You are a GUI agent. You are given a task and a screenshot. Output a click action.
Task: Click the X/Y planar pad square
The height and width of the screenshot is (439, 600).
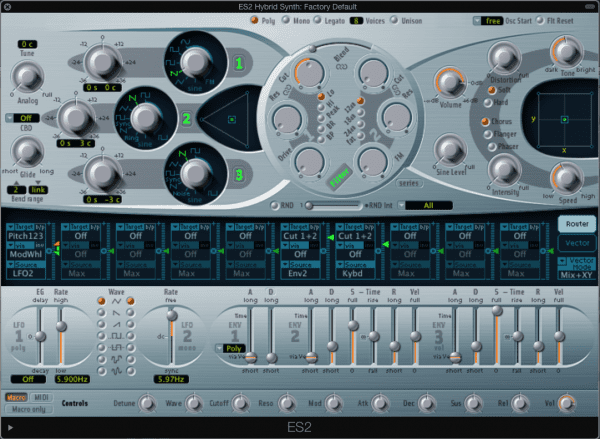[564, 120]
